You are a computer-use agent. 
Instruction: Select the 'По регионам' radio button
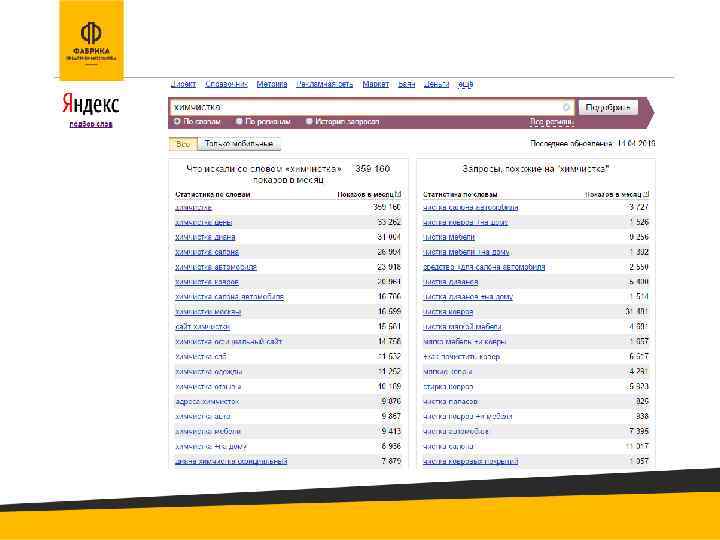click(x=239, y=122)
